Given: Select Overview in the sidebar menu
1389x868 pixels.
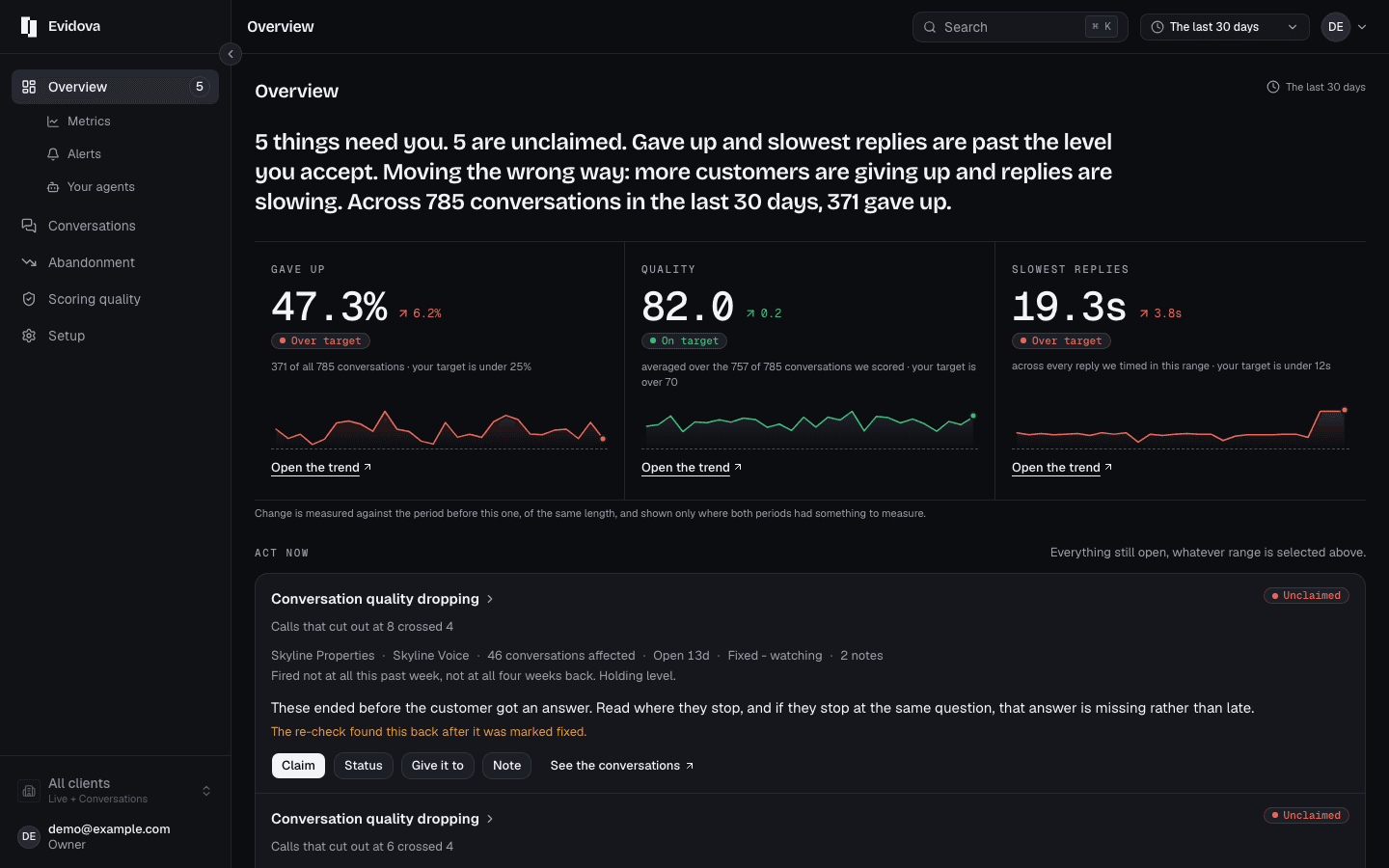Looking at the screenshot, I should coord(115,87).
